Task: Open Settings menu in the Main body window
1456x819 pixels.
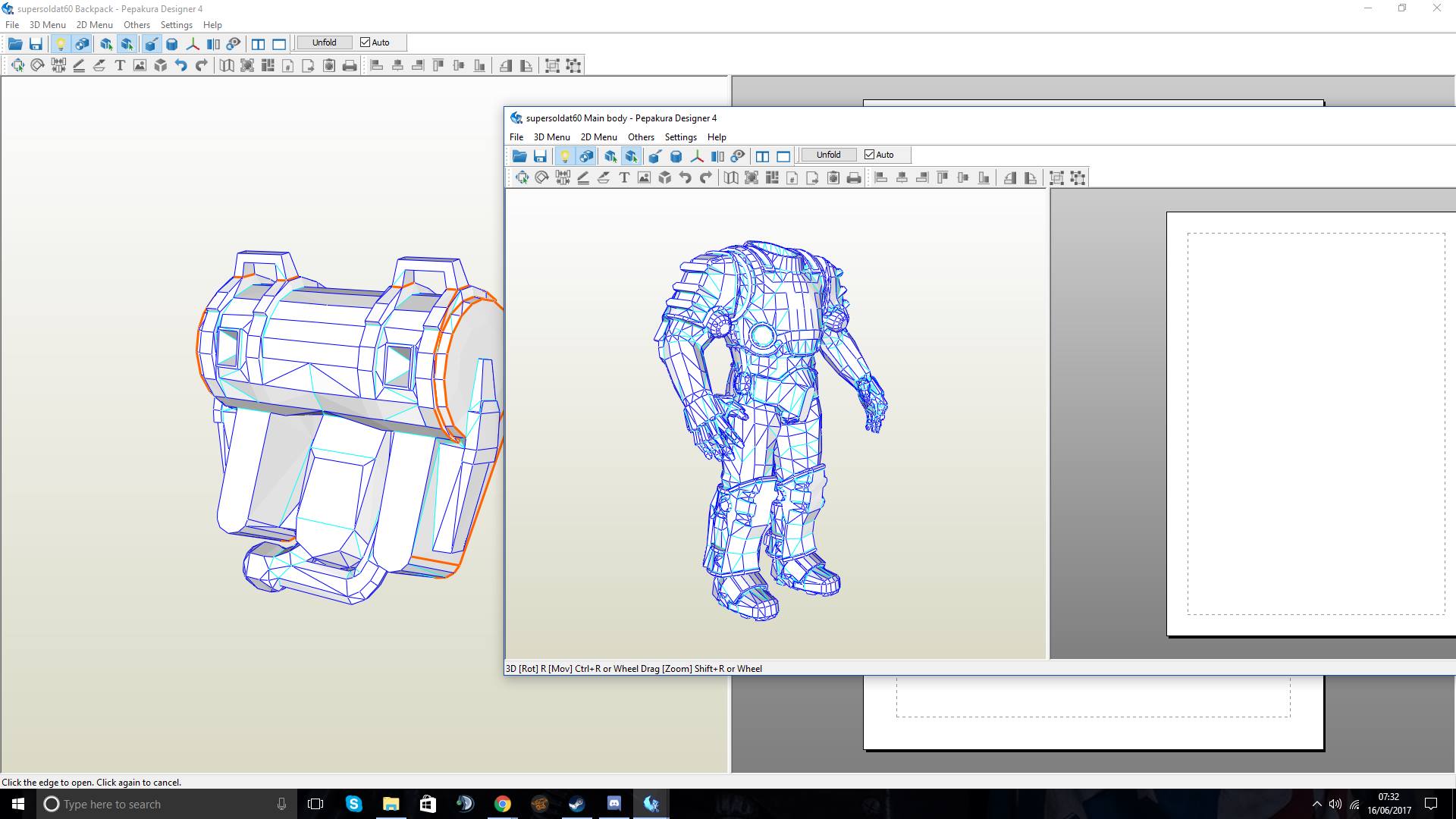Action: 680,137
